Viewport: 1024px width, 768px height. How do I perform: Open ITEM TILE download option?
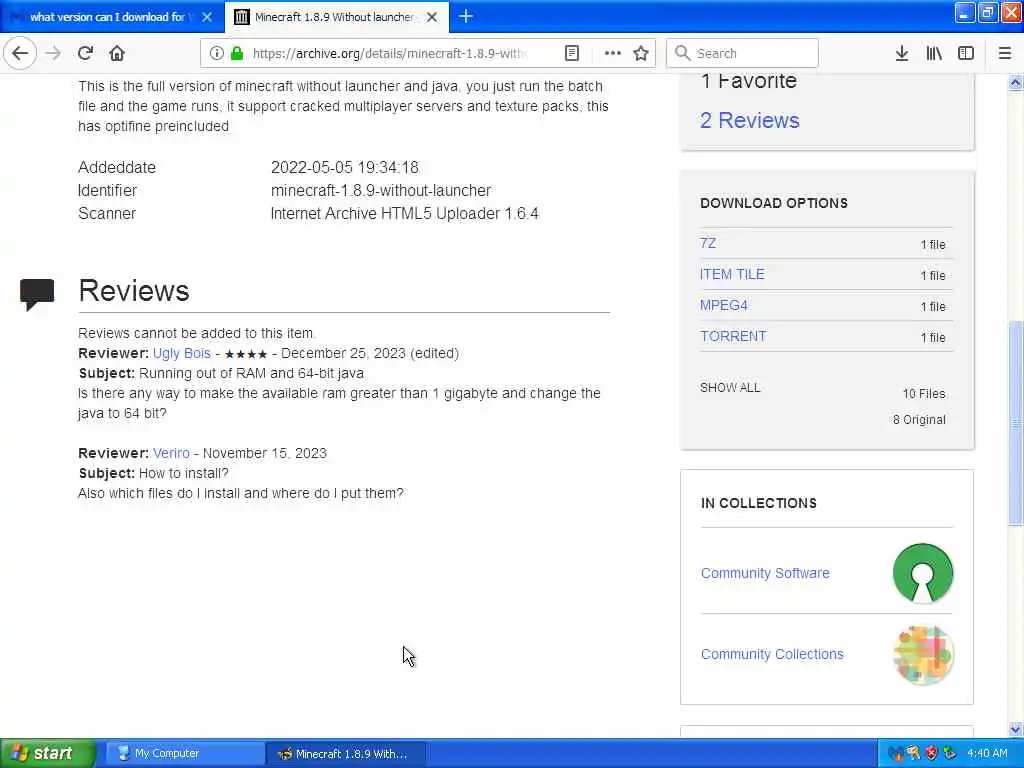pos(732,274)
